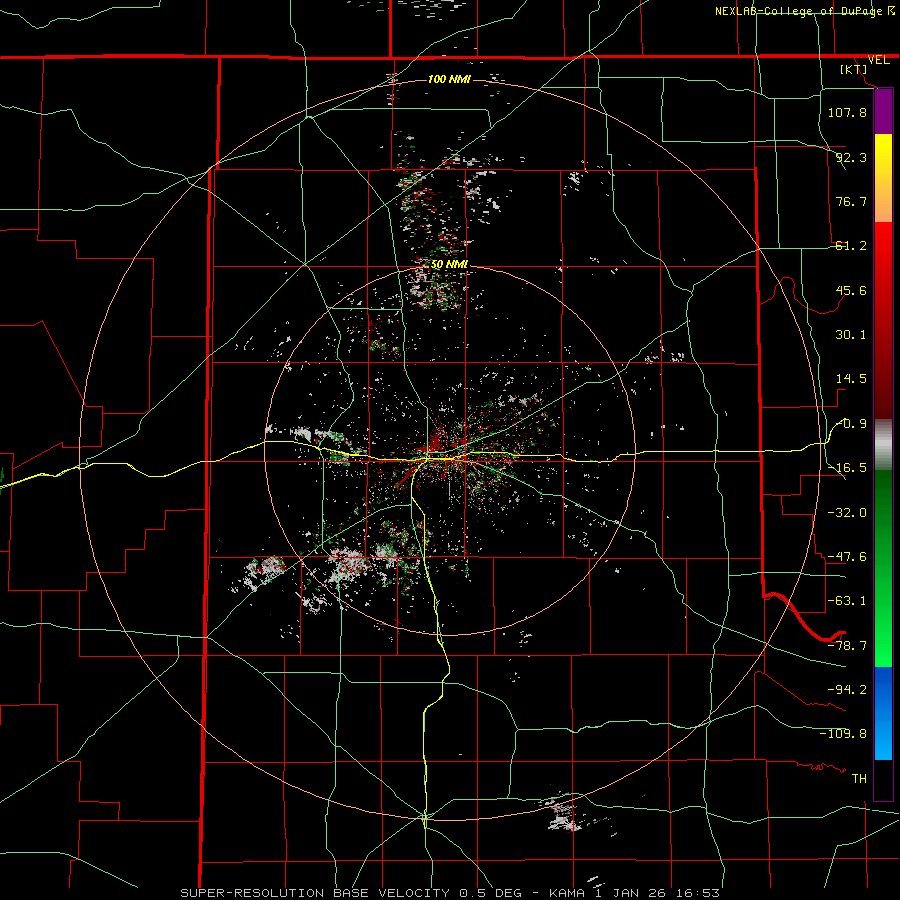
Task: Click the 30.1 velocity scale value
Action: [x=851, y=335]
